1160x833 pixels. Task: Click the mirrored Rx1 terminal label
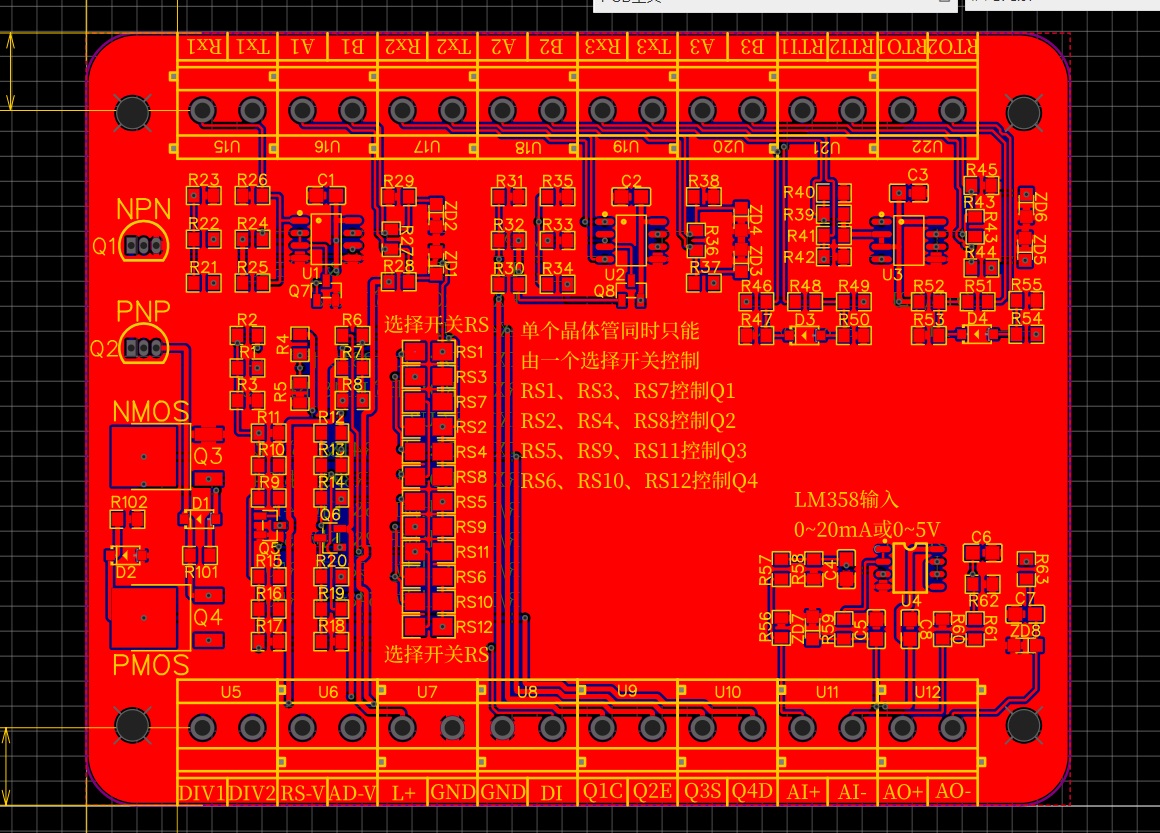[204, 47]
